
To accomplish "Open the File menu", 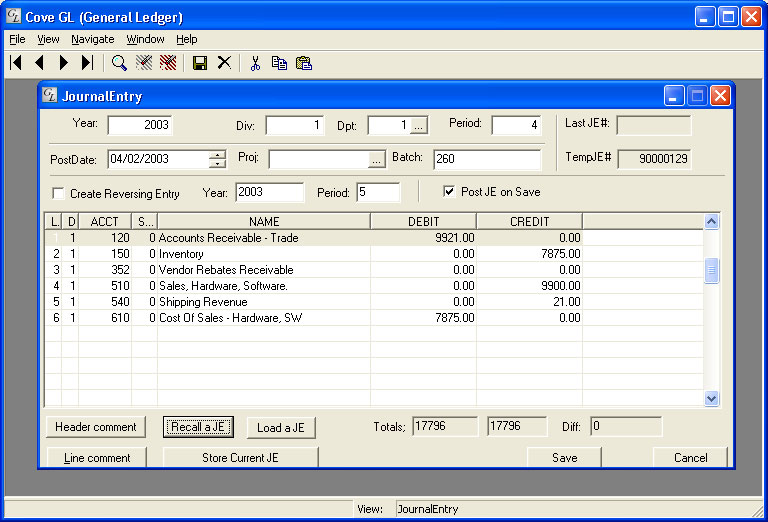I will pyautogui.click(x=17, y=39).
